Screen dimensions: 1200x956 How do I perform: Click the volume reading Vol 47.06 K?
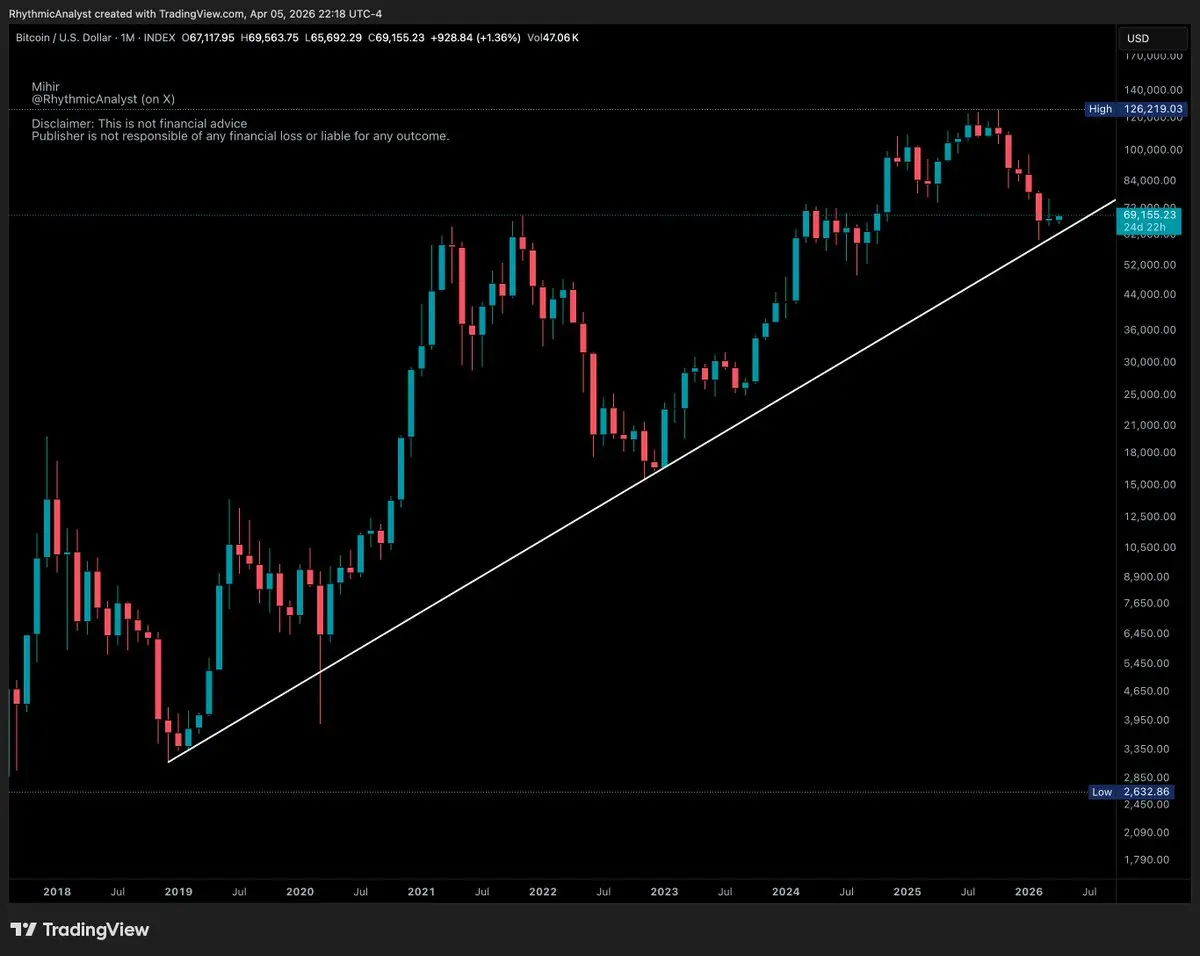[552, 38]
